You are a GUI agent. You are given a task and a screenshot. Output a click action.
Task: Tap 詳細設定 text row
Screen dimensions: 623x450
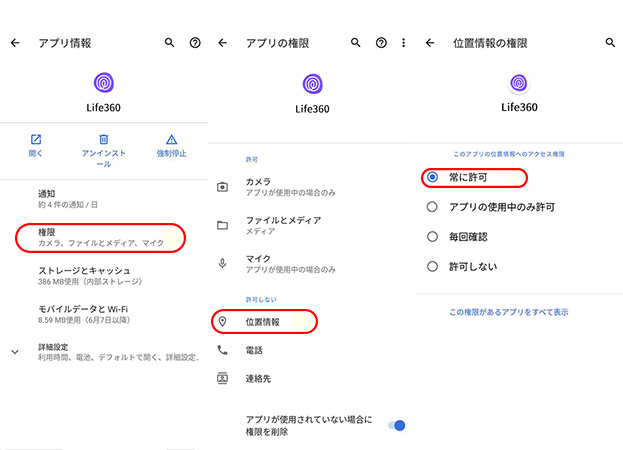pyautogui.click(x=104, y=352)
